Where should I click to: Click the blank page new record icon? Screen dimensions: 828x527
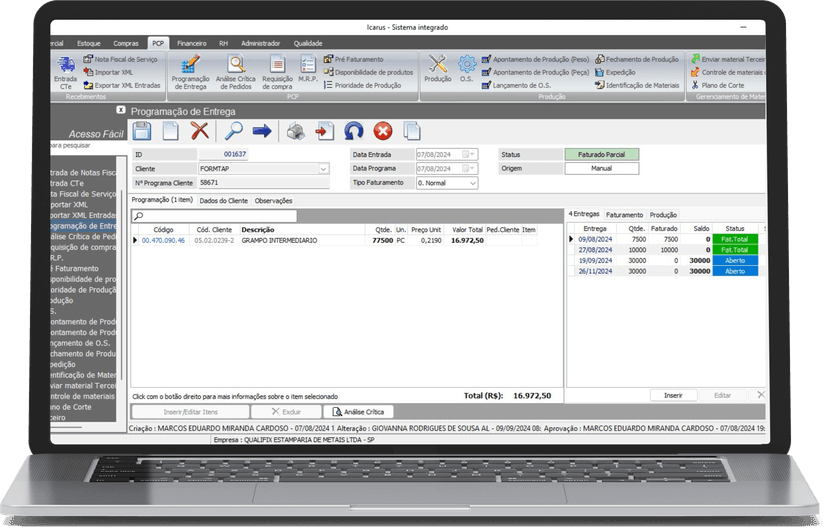click(x=171, y=131)
